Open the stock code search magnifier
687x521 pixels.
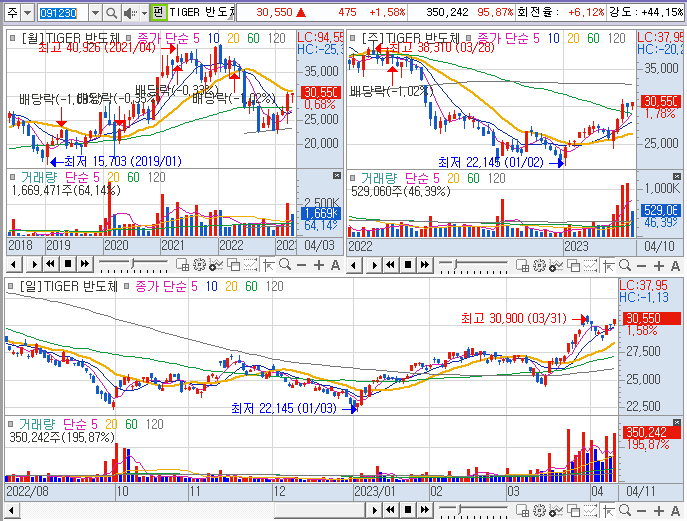pyautogui.click(x=111, y=13)
